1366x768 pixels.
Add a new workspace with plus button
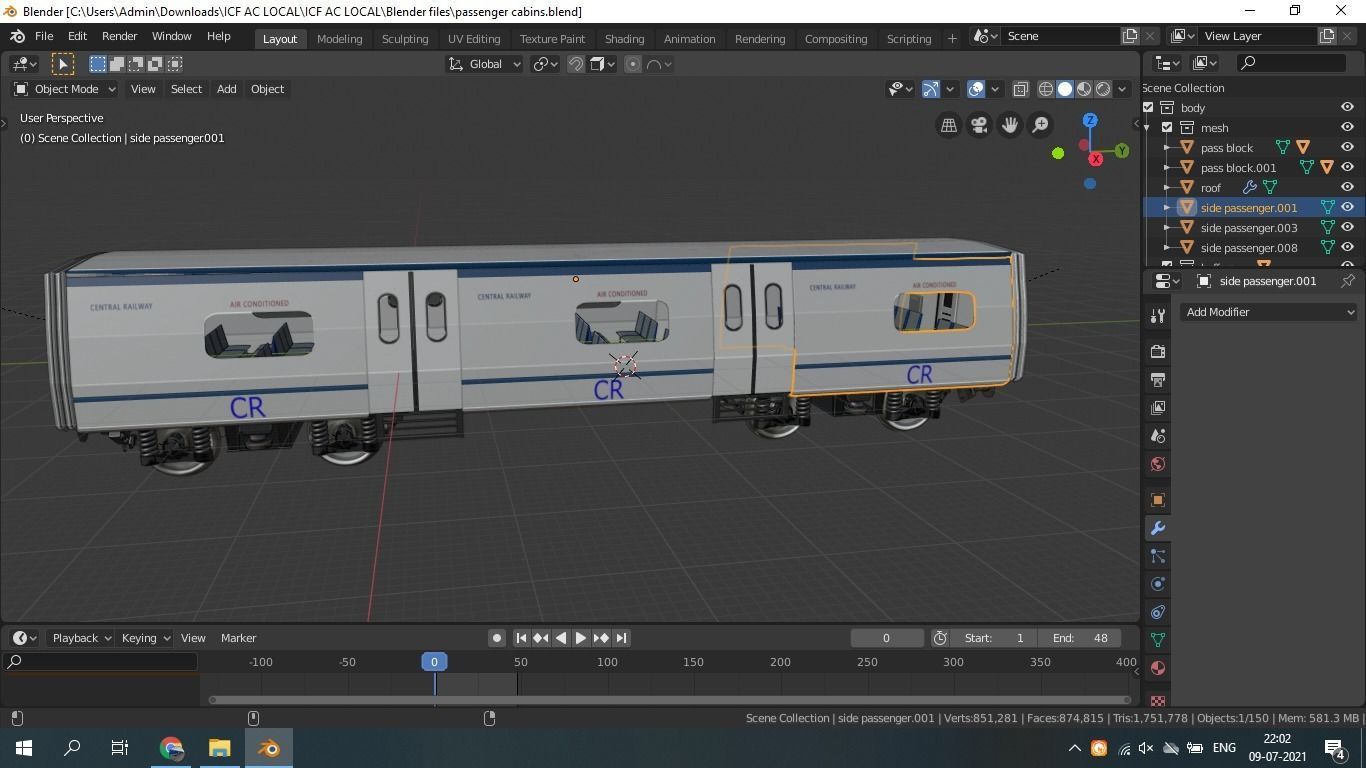click(x=952, y=38)
